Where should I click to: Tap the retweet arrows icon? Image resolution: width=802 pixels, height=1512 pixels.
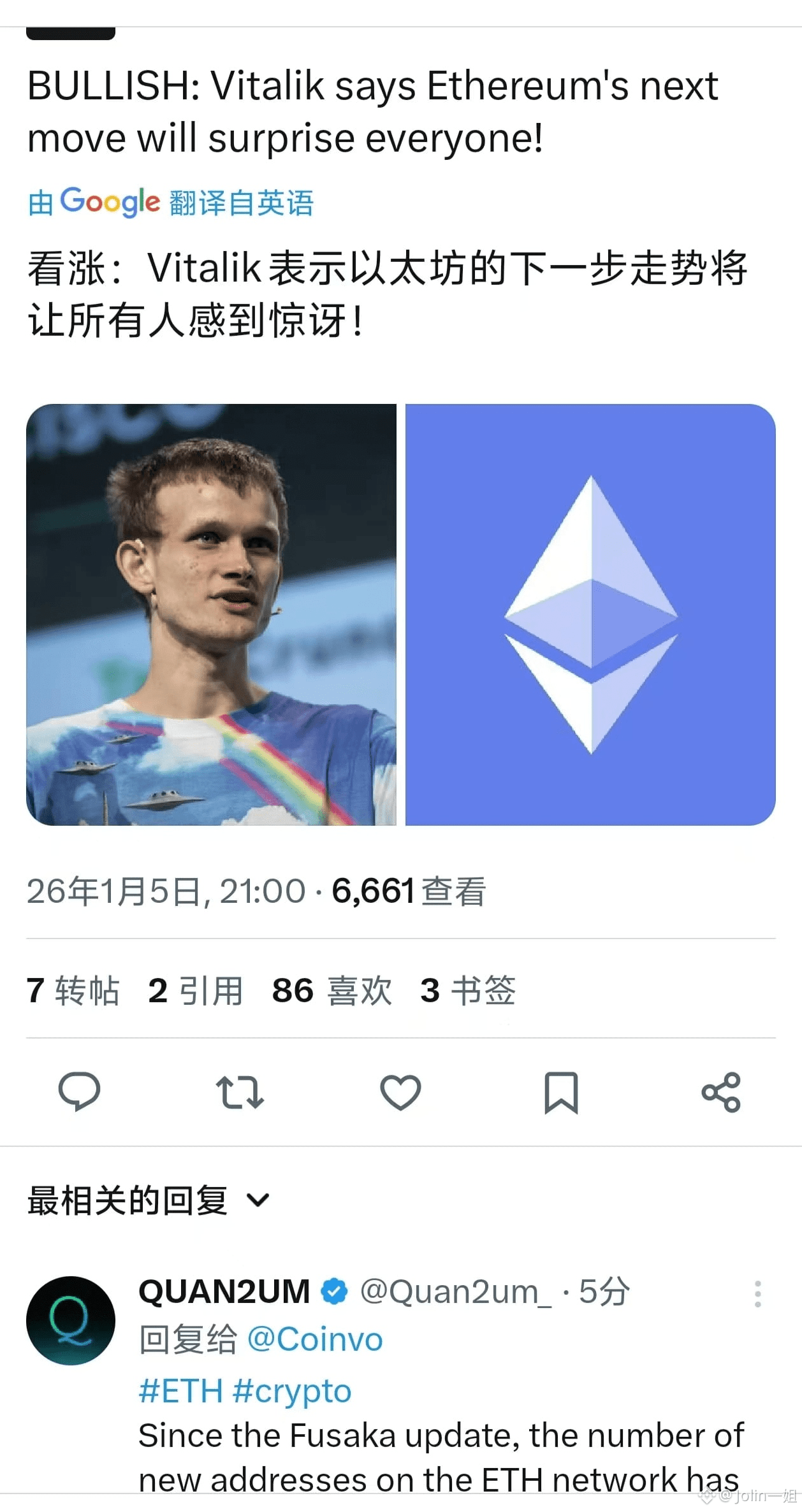pos(240,1092)
